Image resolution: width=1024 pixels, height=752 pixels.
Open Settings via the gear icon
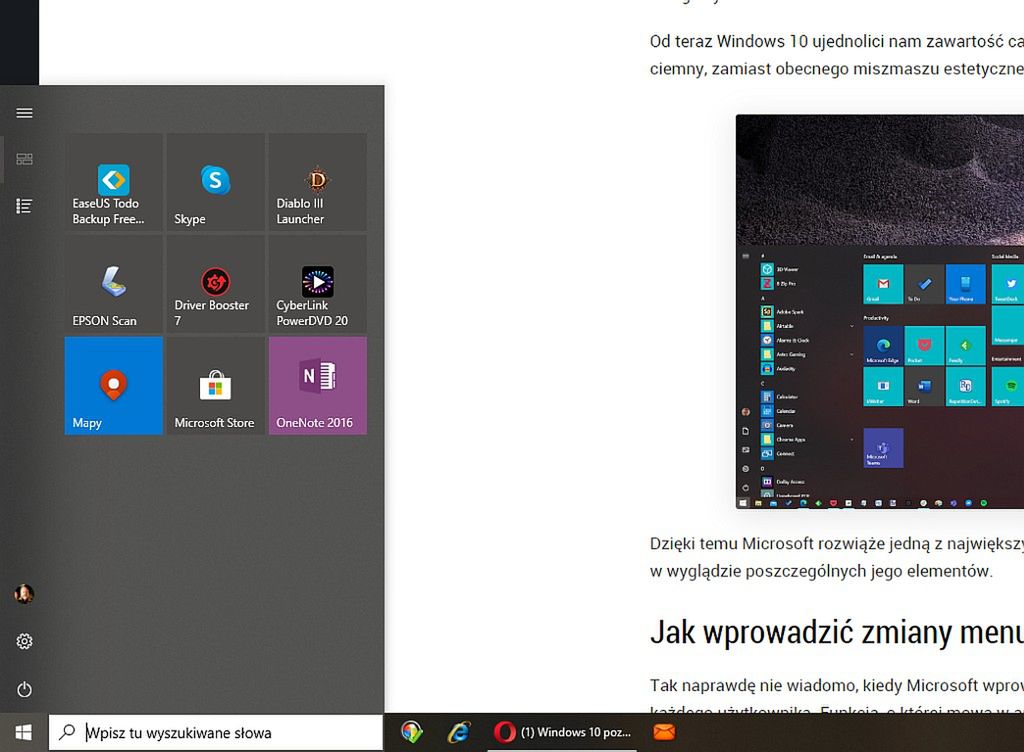(x=24, y=642)
